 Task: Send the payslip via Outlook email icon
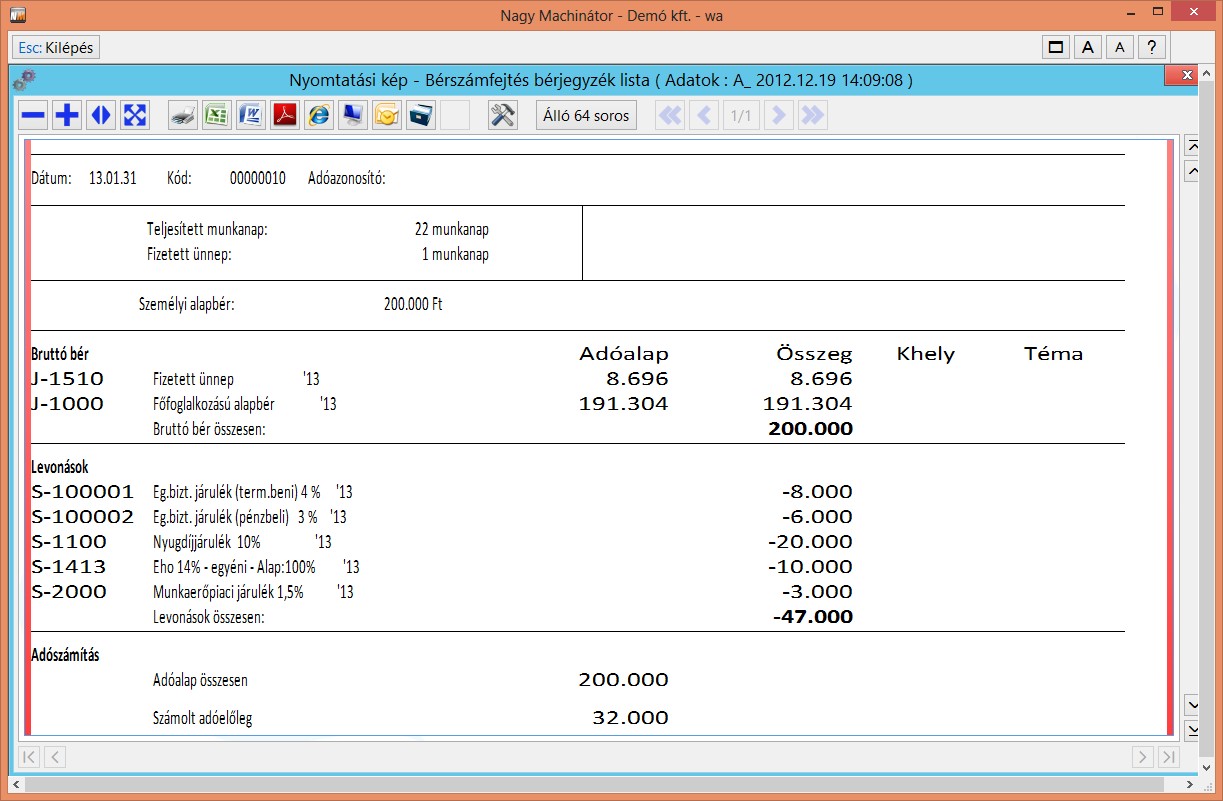387,116
